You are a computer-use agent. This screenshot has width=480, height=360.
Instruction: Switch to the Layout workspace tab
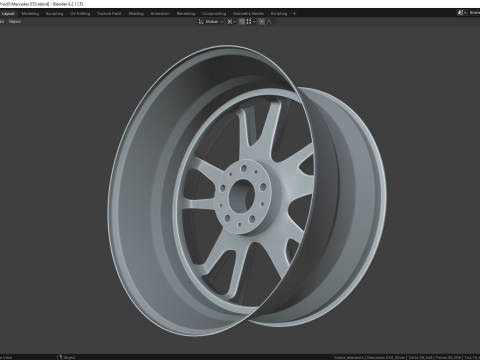coord(8,14)
